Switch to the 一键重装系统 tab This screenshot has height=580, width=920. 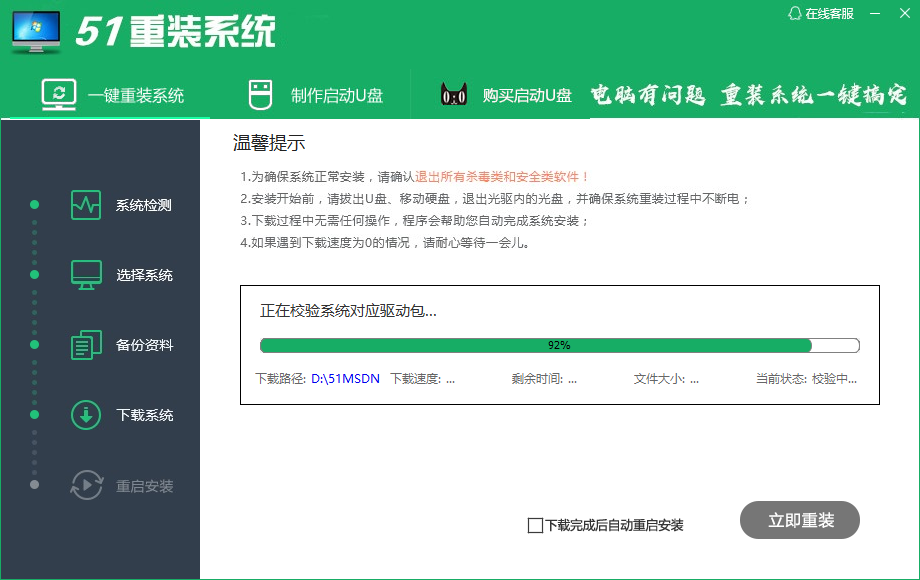pyautogui.click(x=135, y=96)
